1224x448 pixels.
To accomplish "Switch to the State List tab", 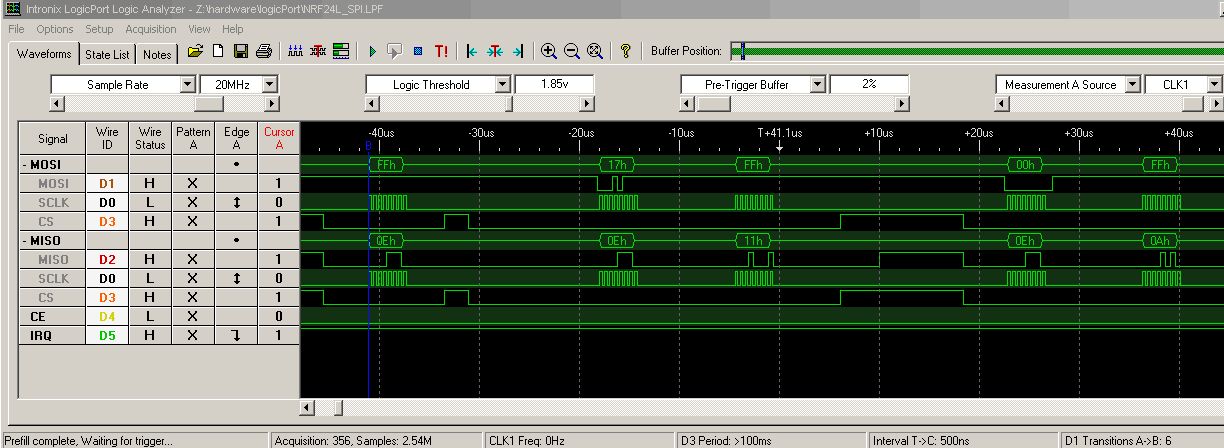I will (107, 54).
